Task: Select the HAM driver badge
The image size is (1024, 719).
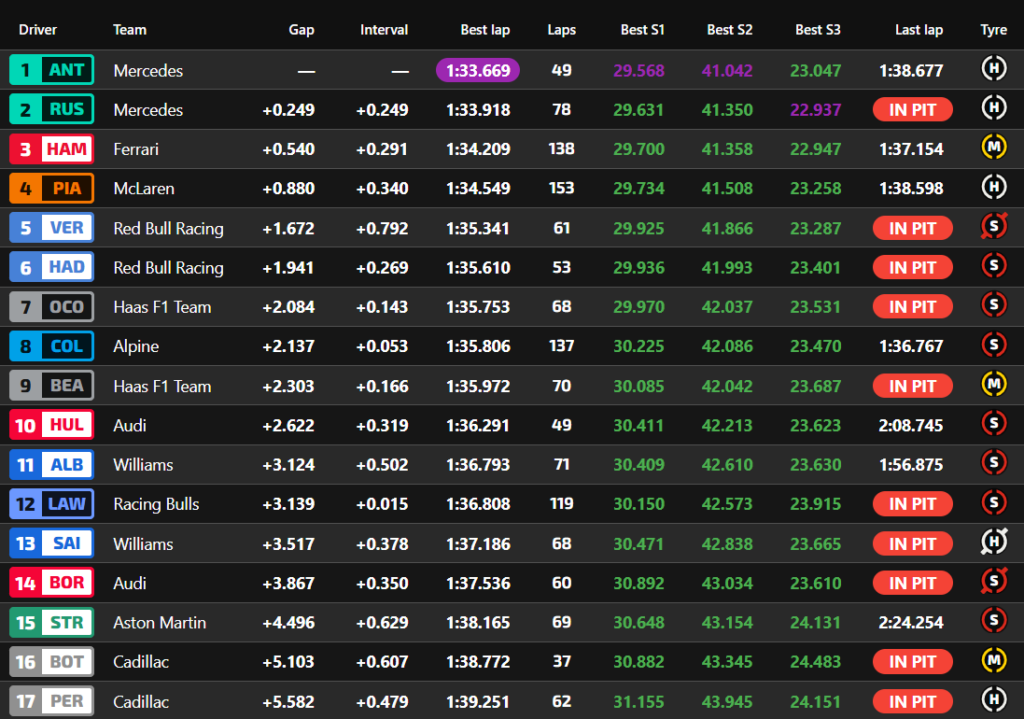Action: coord(52,149)
